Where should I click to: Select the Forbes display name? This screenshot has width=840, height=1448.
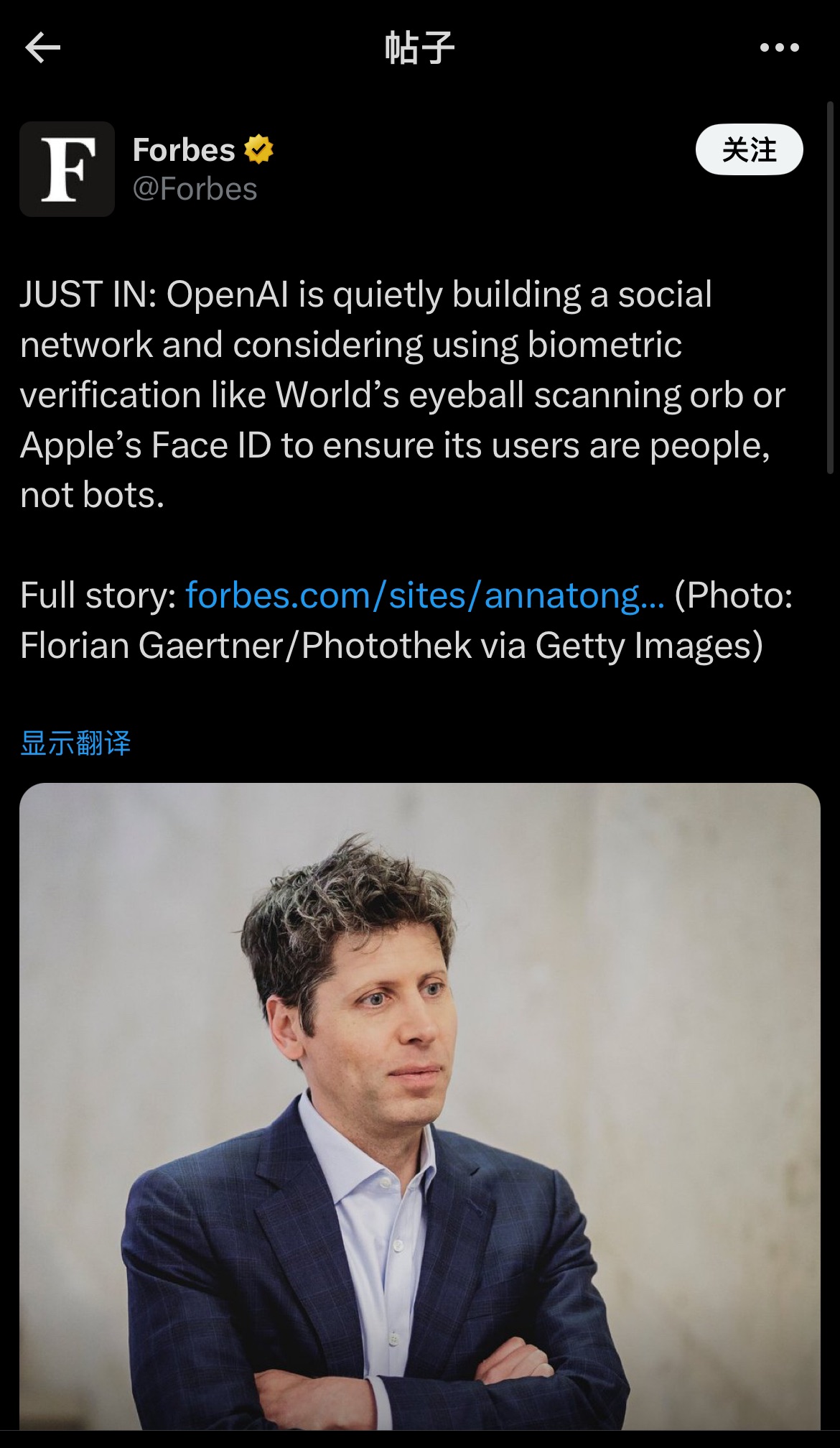[184, 150]
